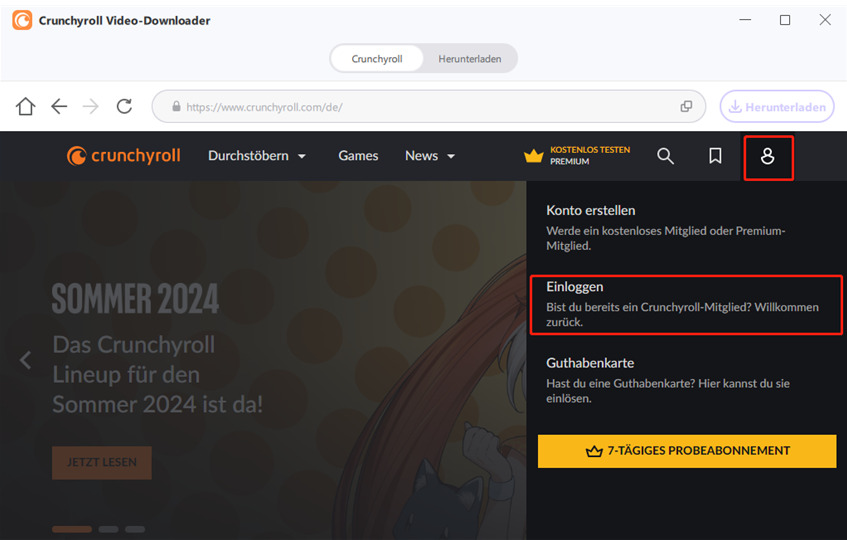Go to the home page icon

click(25, 106)
